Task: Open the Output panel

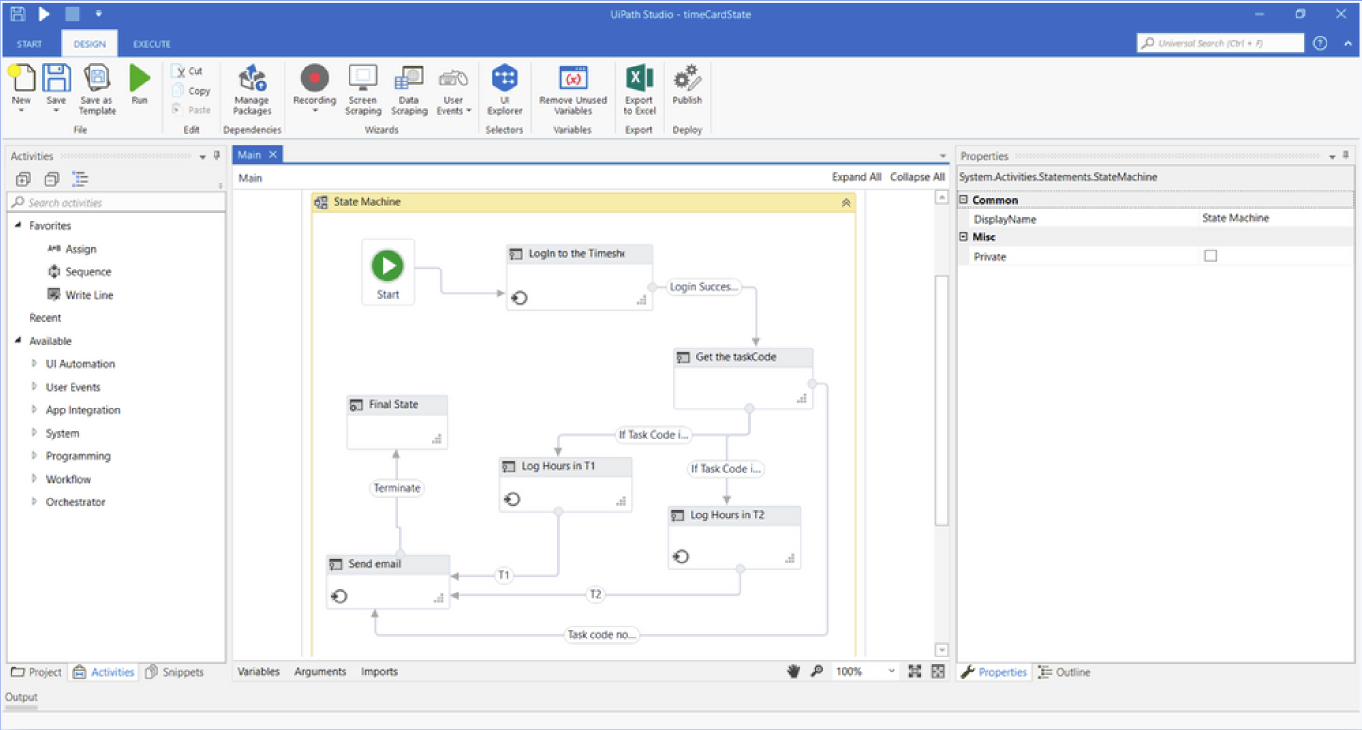Action: [x=21, y=697]
